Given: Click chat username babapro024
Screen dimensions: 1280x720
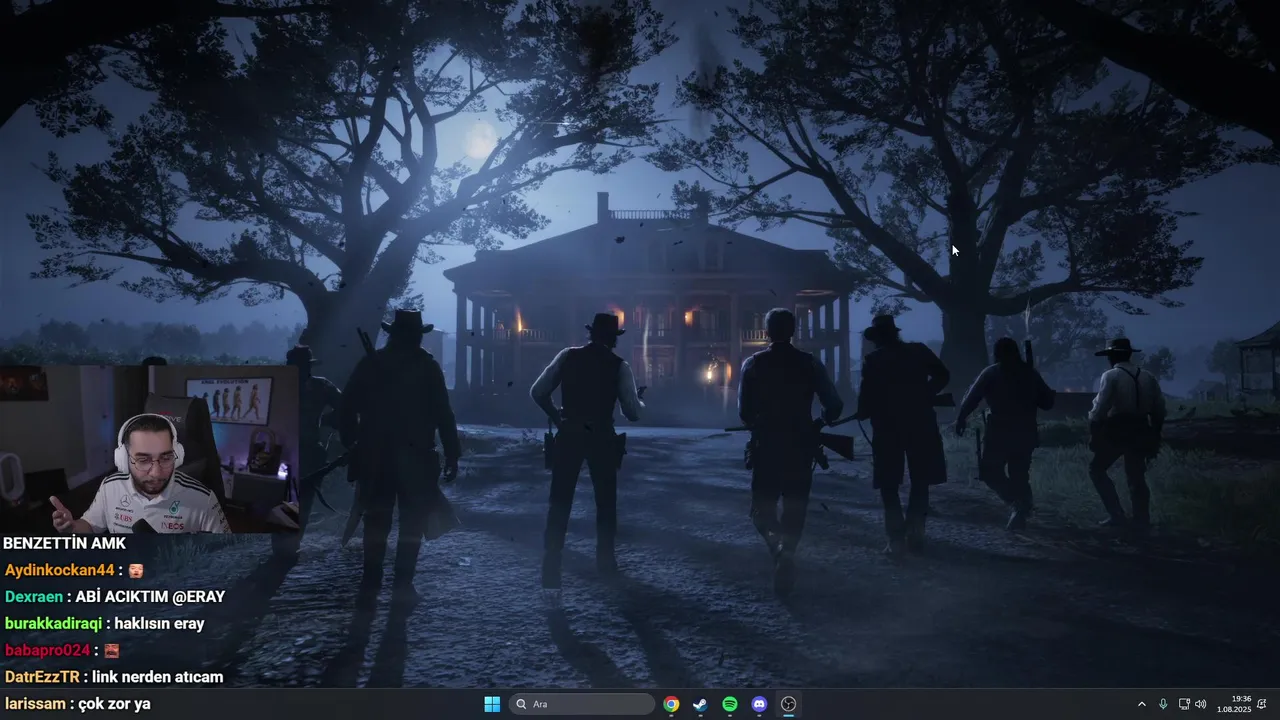Looking at the screenshot, I should coord(48,651).
